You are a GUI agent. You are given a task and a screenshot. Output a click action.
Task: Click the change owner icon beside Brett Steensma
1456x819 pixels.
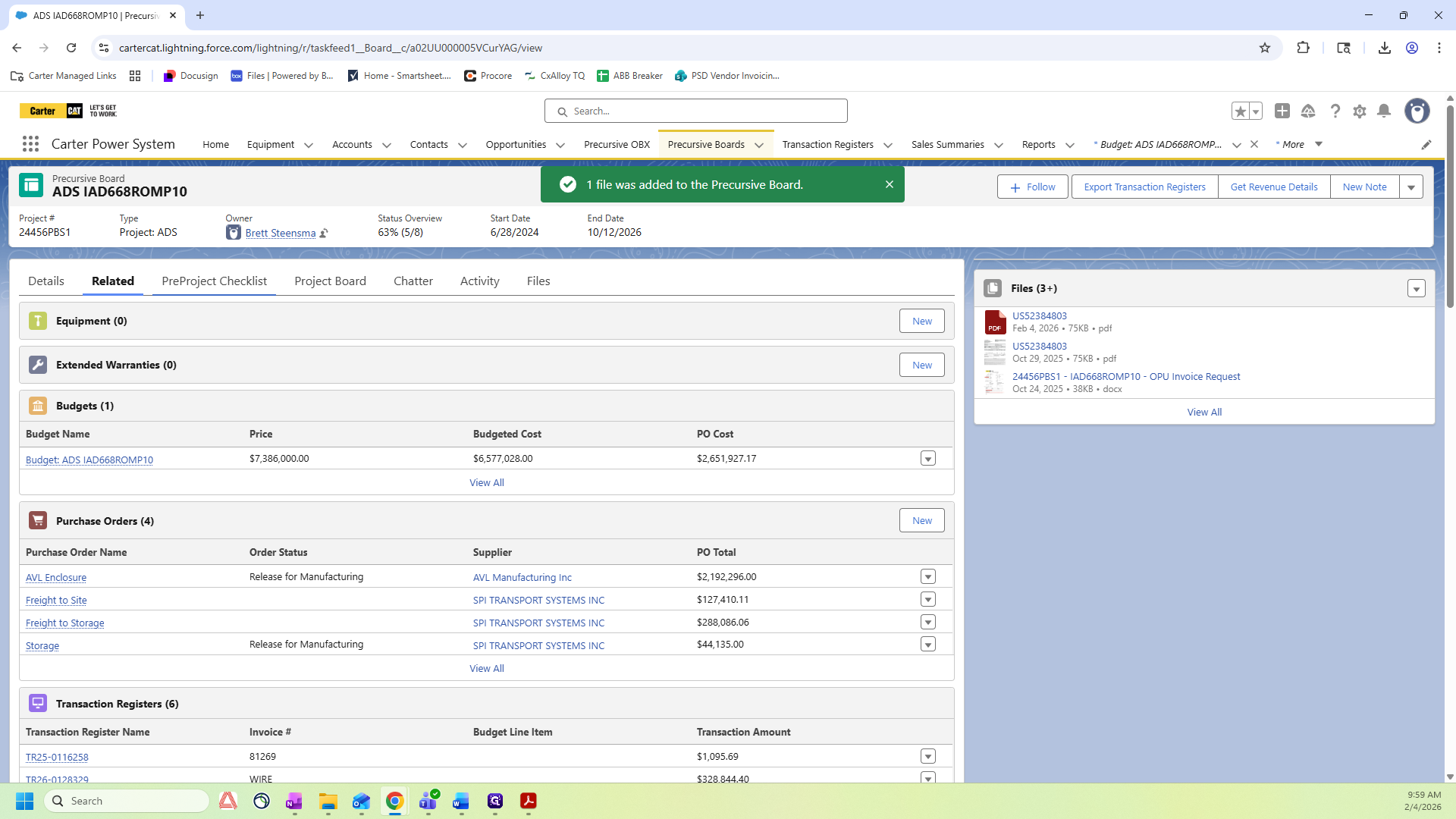click(x=324, y=234)
